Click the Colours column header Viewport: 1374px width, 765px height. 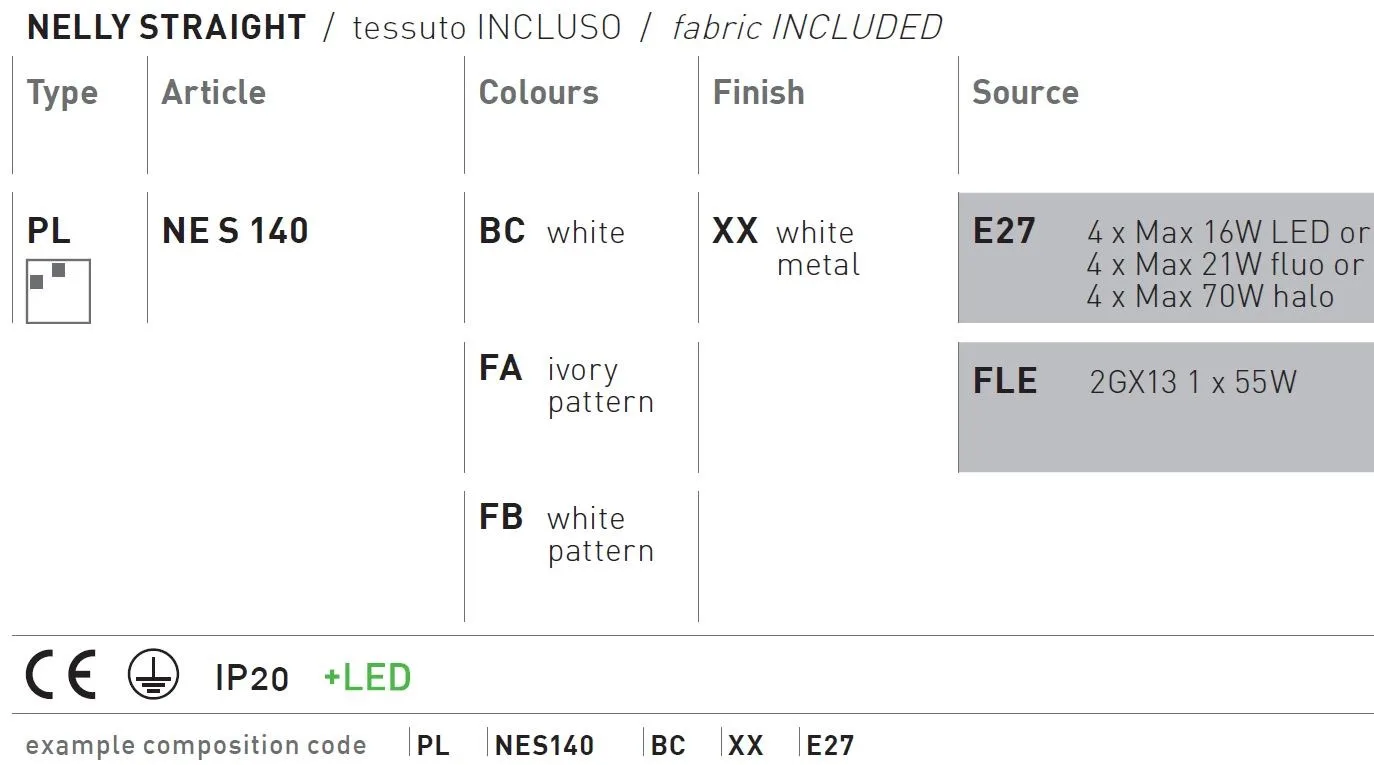point(539,92)
